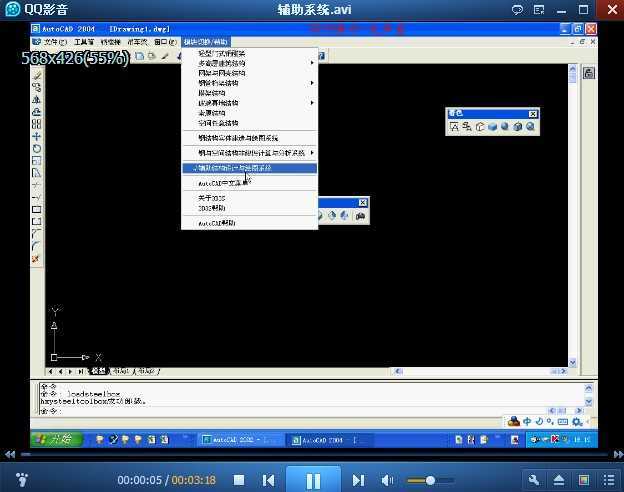Open the 工具箱 menu
The height and width of the screenshot is (492, 624).
[x=84, y=42]
